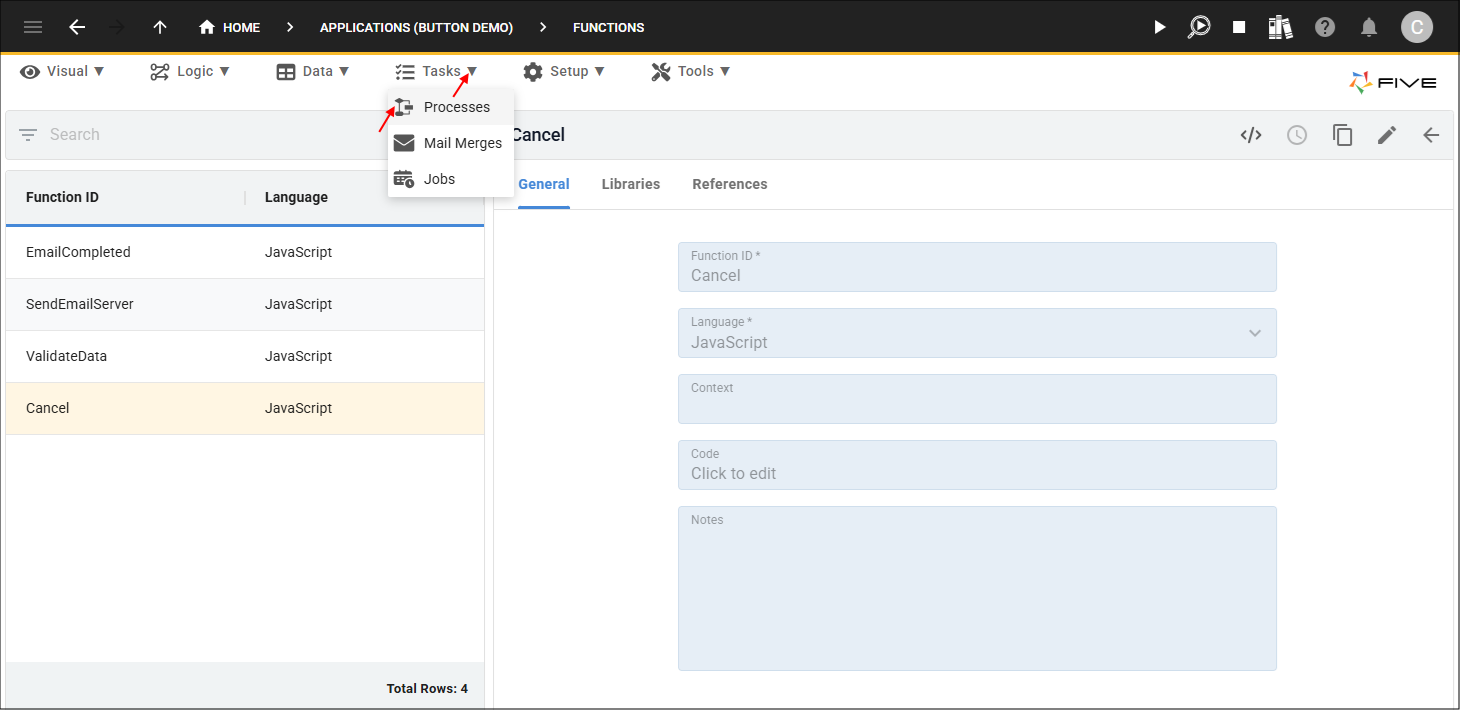Select Mail Merges menu item
The height and width of the screenshot is (710, 1460).
coord(451,143)
